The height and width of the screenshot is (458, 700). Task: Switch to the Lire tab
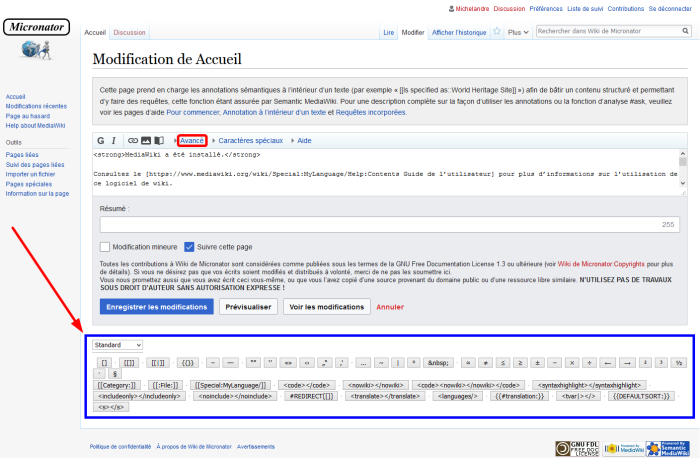pos(388,33)
